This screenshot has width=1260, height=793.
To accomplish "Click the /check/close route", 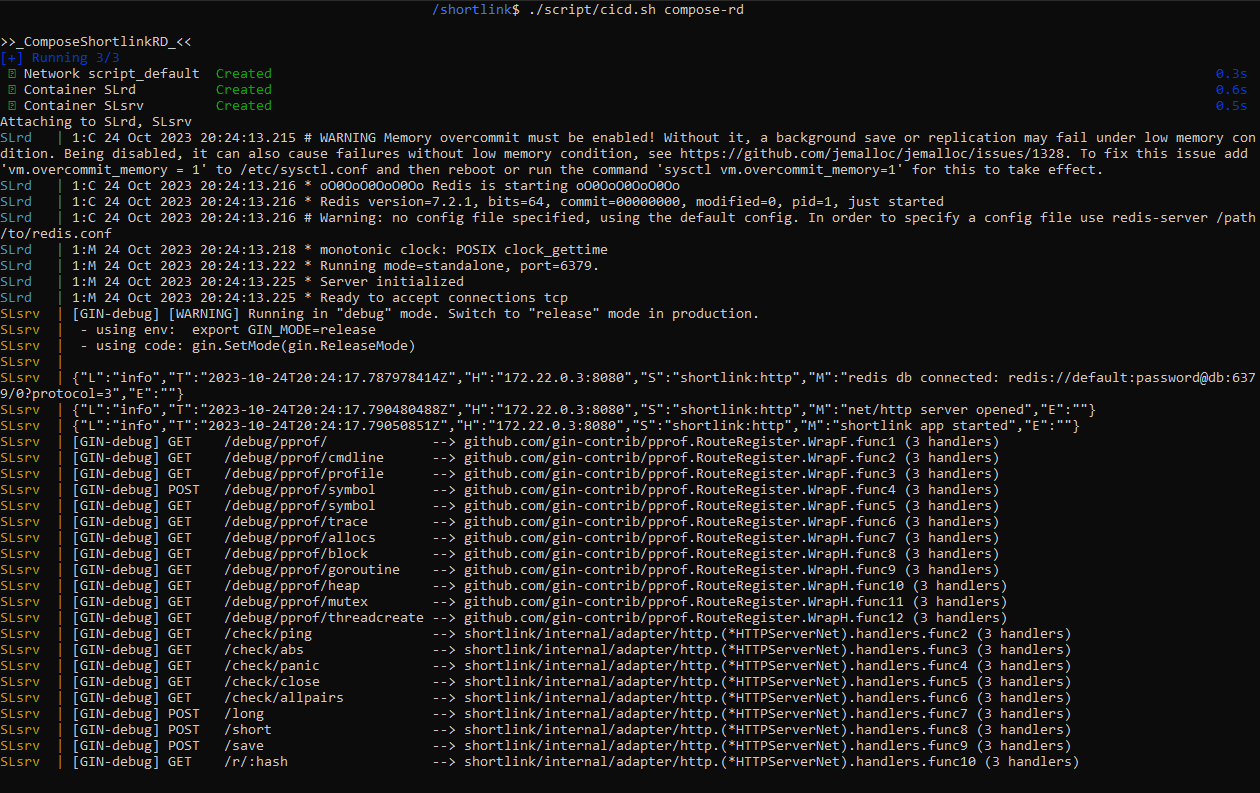I will click(x=272, y=682).
